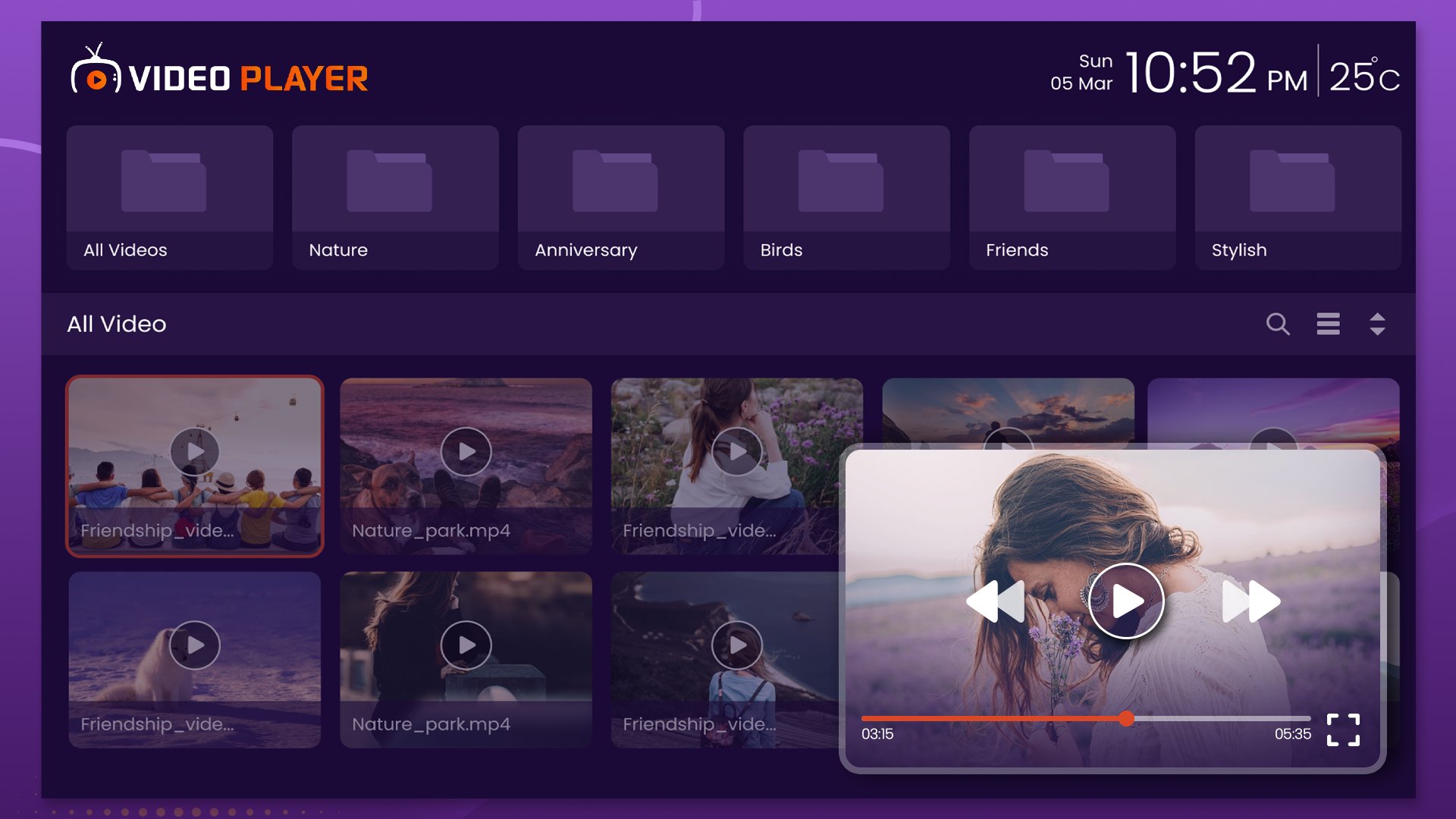Play the woman in flowers video

pos(736,452)
